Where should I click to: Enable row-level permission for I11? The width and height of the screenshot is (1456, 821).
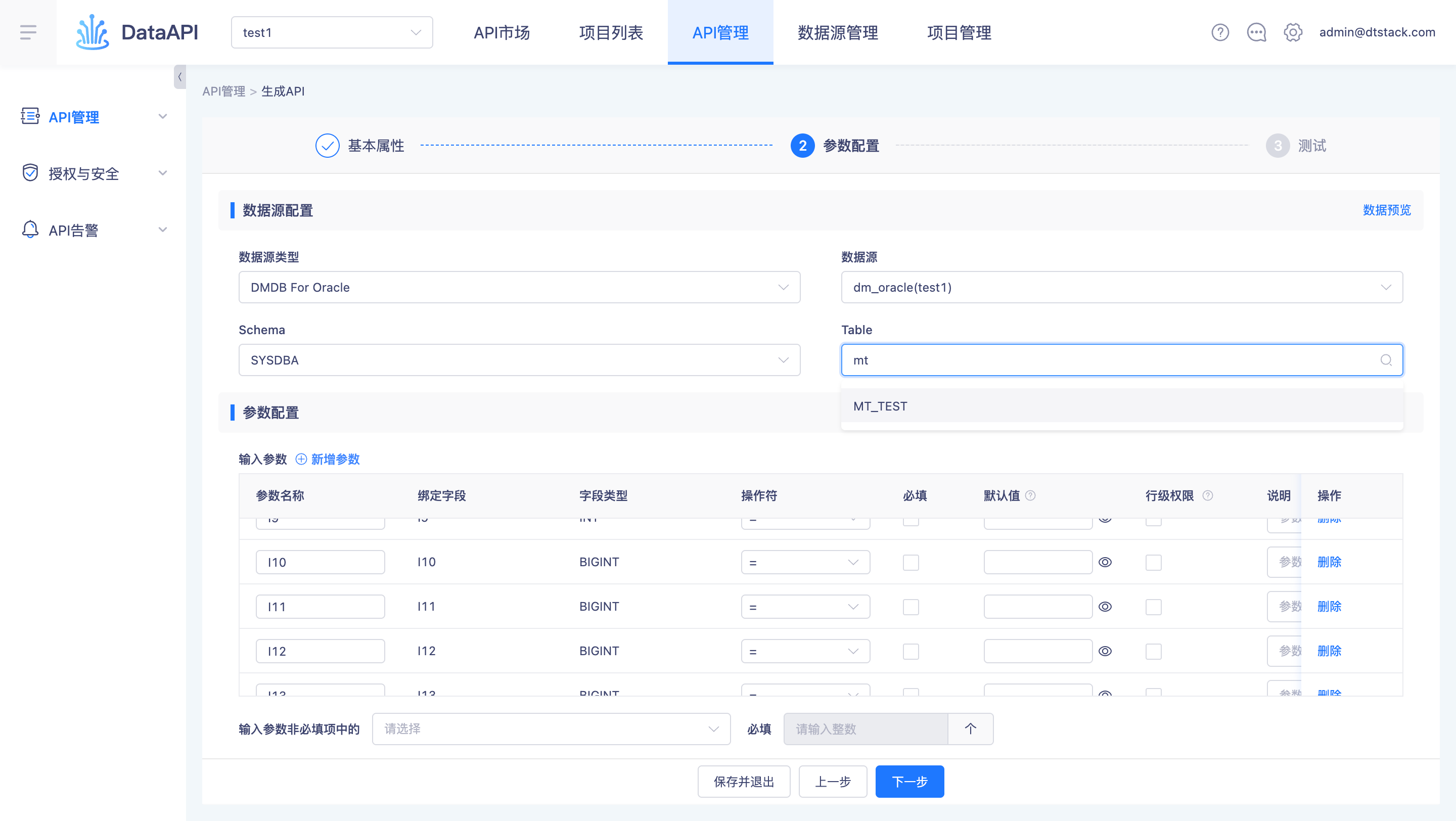coord(1153,607)
